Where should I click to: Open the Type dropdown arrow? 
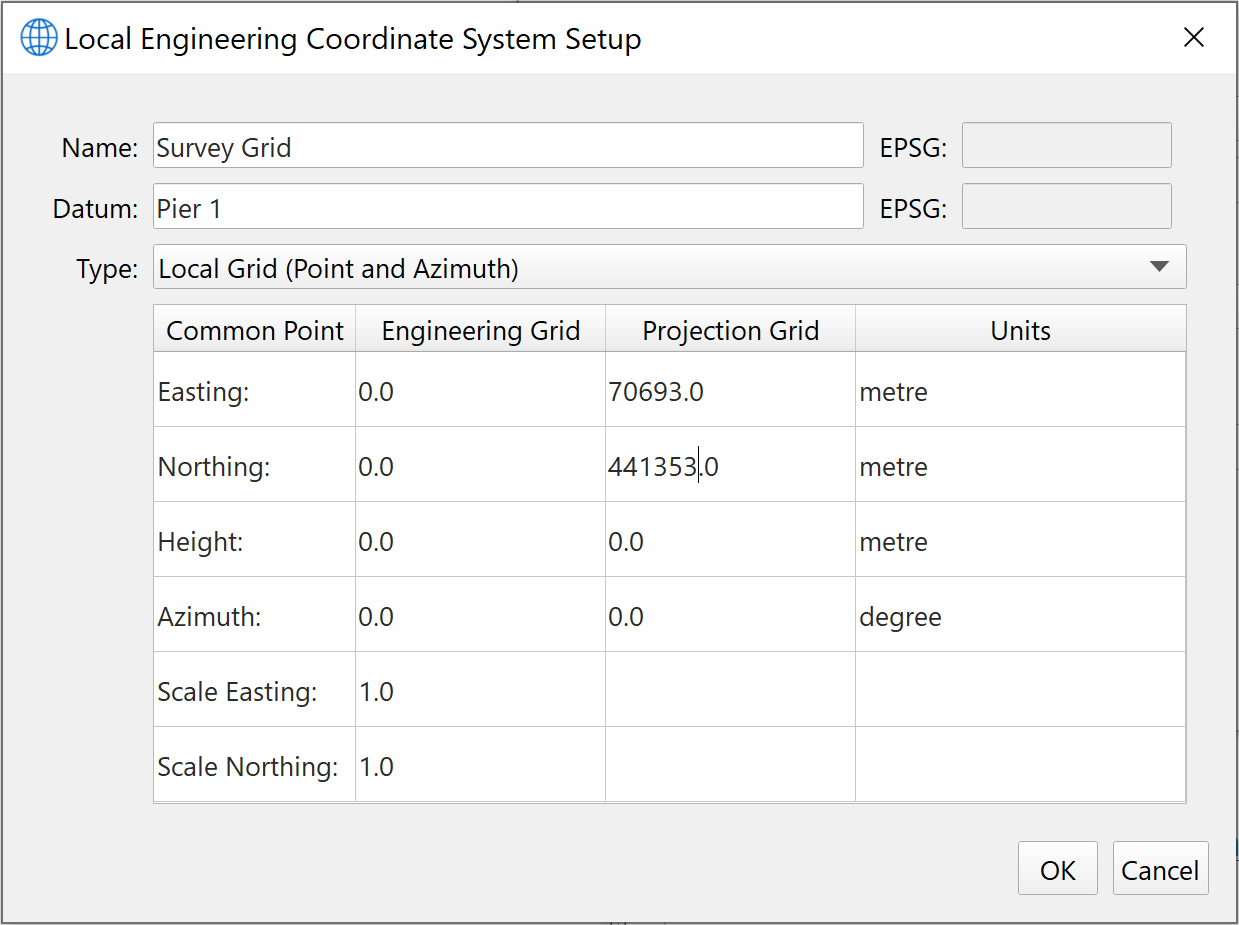click(1159, 267)
